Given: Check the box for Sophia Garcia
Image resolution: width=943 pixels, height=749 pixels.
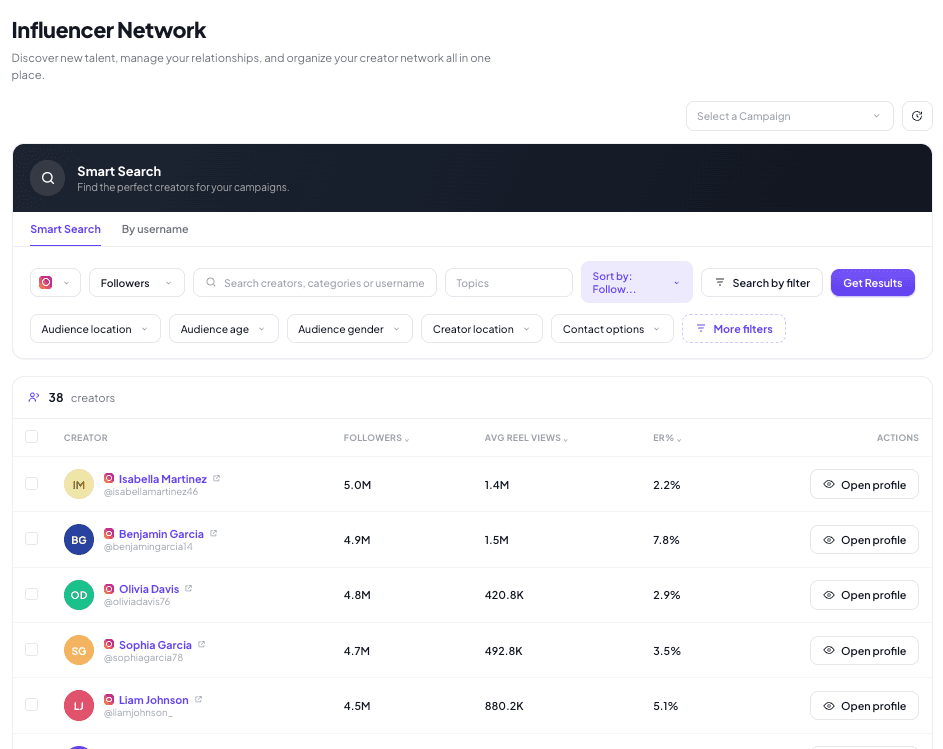Looking at the screenshot, I should point(32,649).
